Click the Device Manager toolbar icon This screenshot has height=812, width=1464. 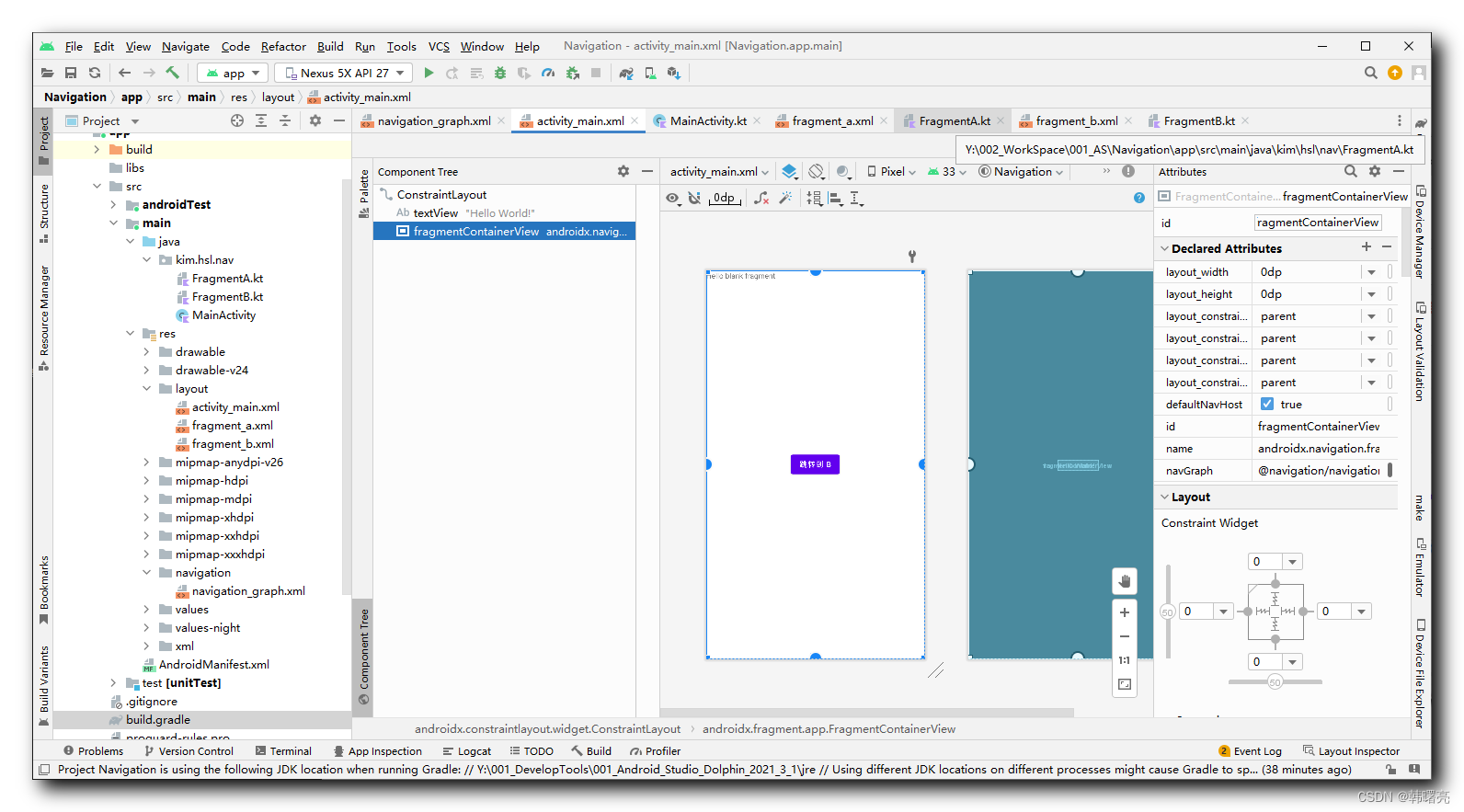(x=650, y=73)
